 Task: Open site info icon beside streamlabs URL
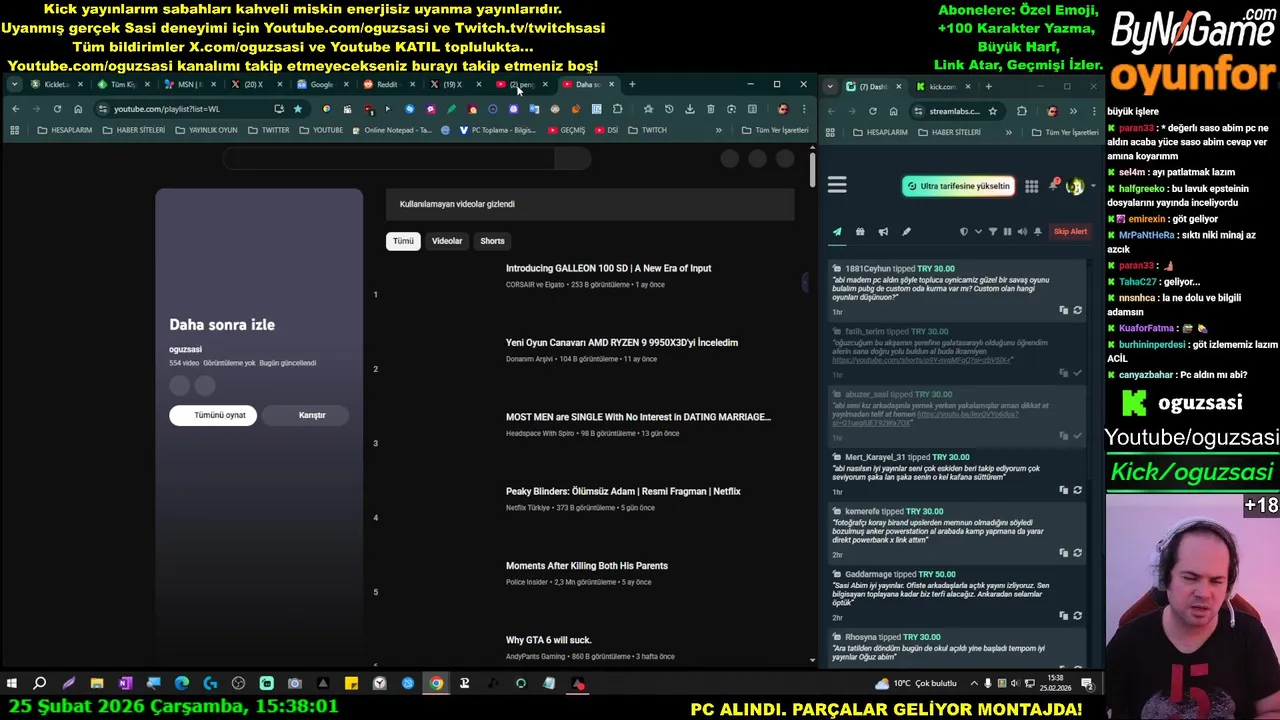point(918,111)
